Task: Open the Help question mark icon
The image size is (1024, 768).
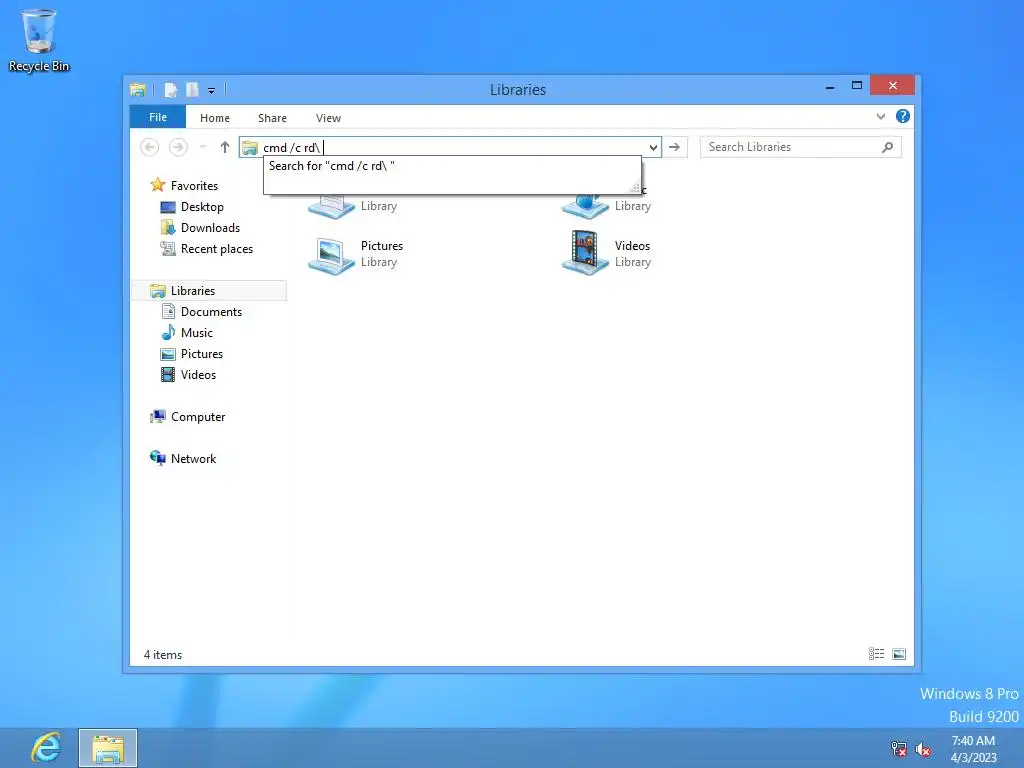Action: pos(903,116)
